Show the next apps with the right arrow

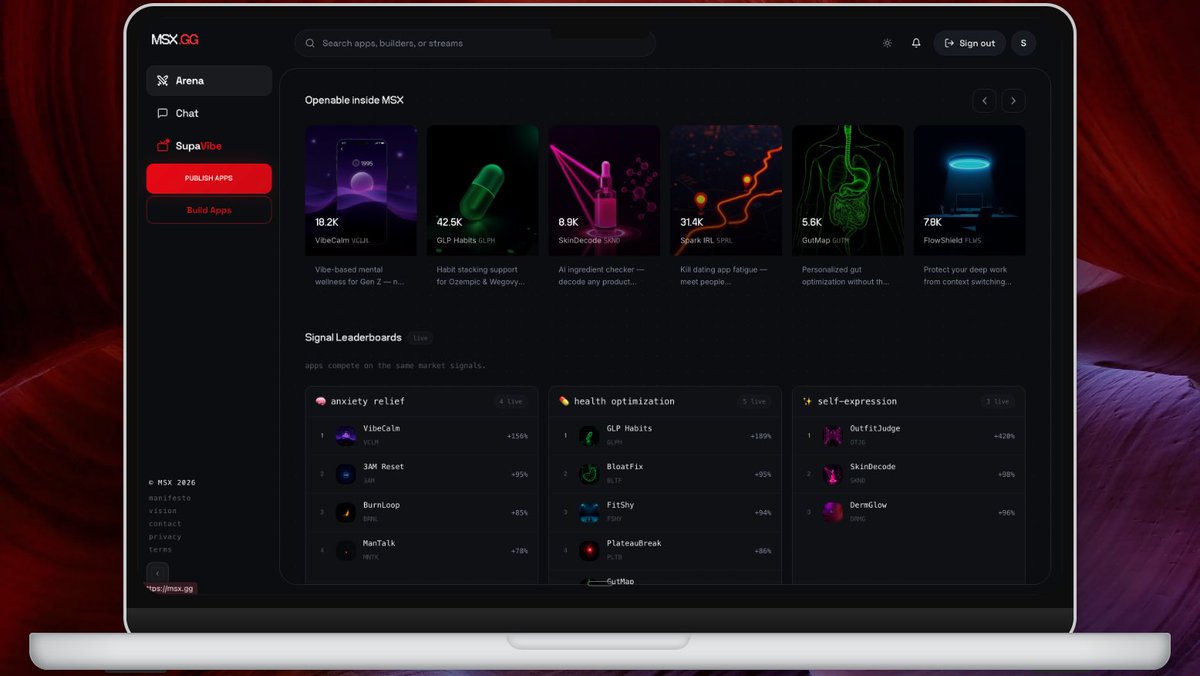click(1014, 100)
